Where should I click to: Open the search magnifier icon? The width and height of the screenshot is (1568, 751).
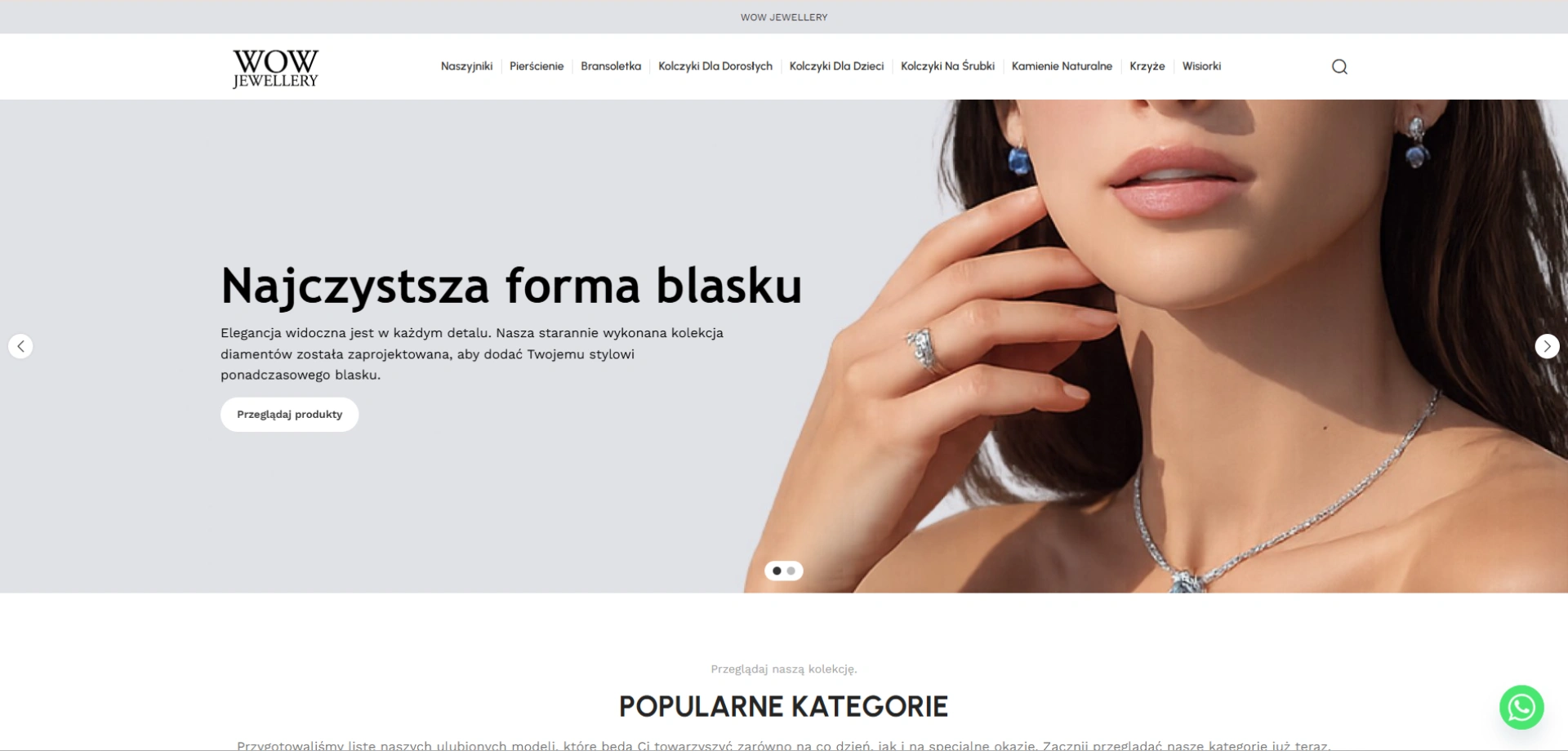[x=1339, y=67]
